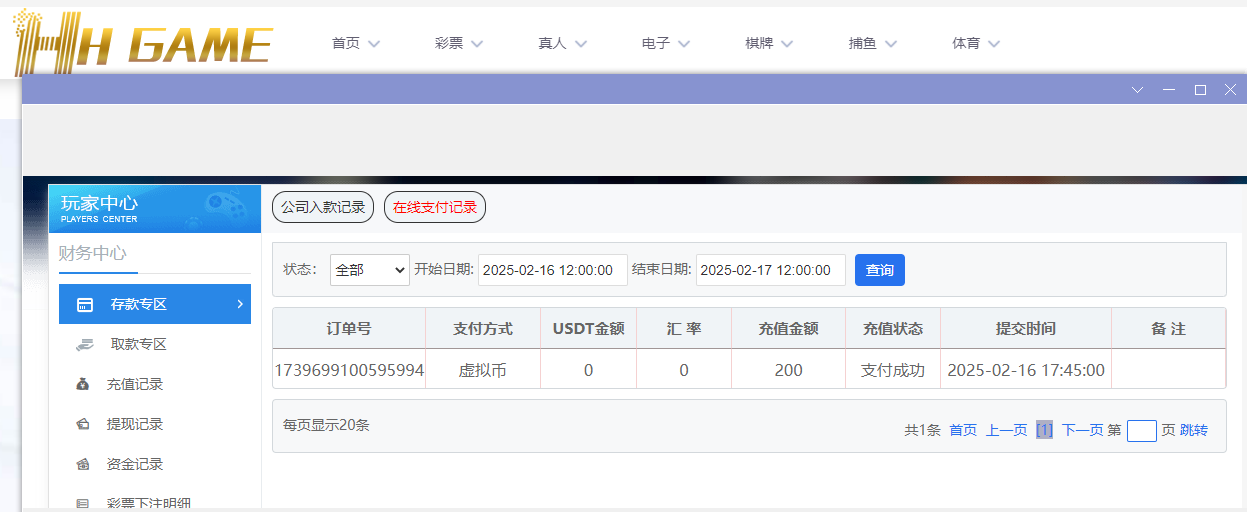
Task: Click the HH GAME logo
Action: [x=142, y=43]
